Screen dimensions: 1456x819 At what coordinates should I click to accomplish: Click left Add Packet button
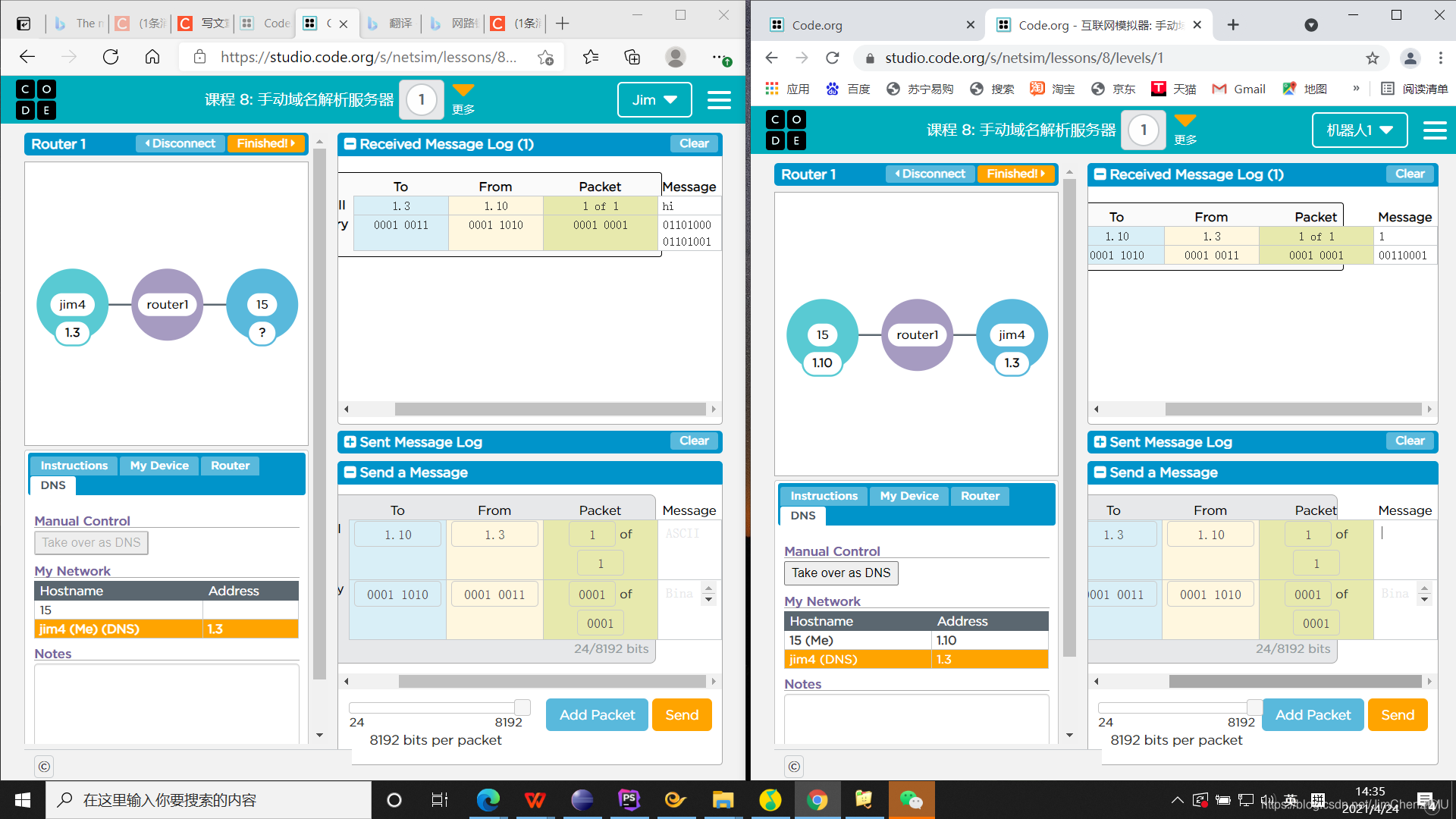point(597,714)
